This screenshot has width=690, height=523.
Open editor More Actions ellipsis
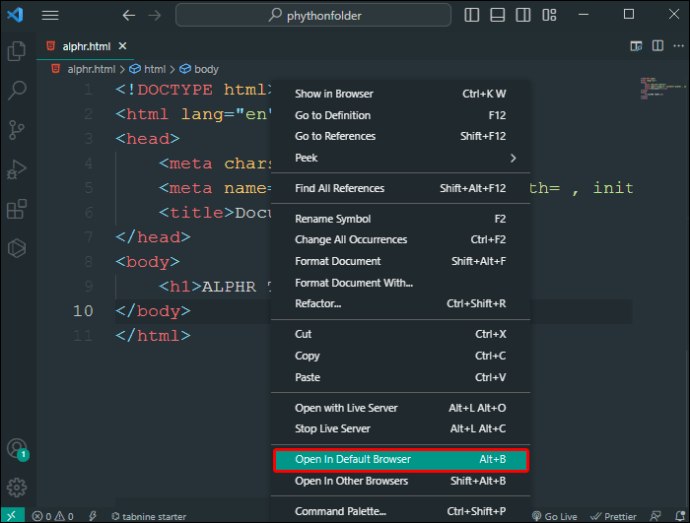pyautogui.click(x=679, y=46)
